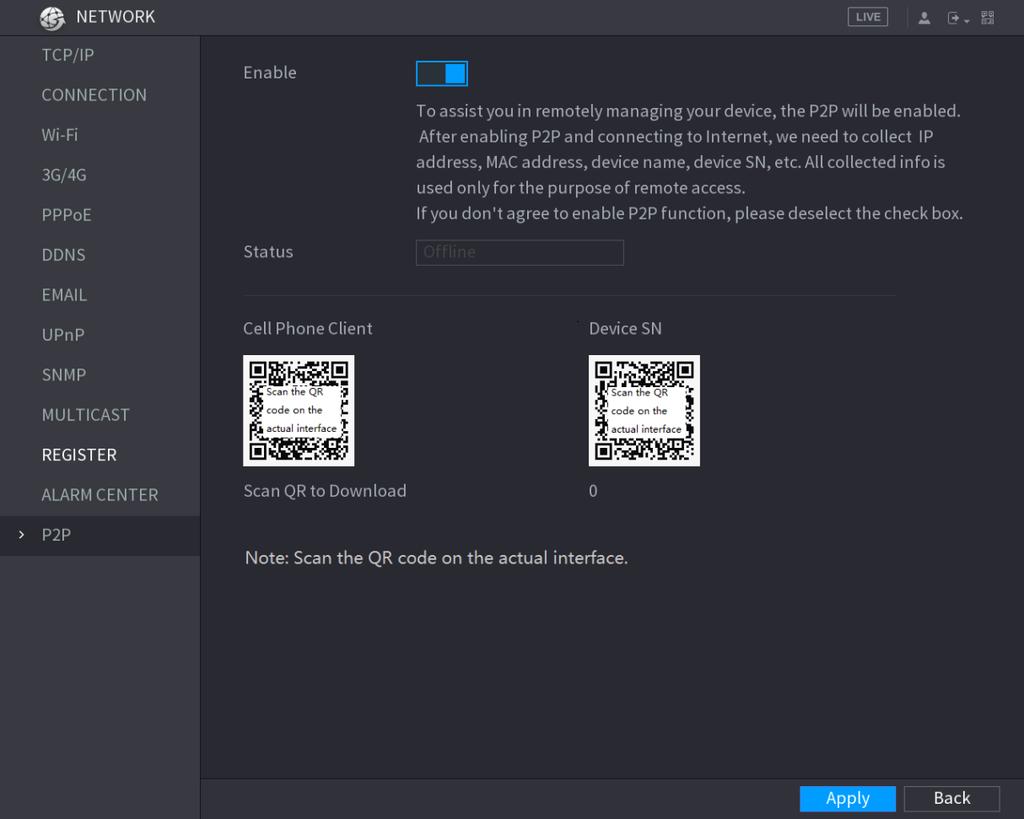
Task: Open EMAIL settings
Action: click(64, 295)
